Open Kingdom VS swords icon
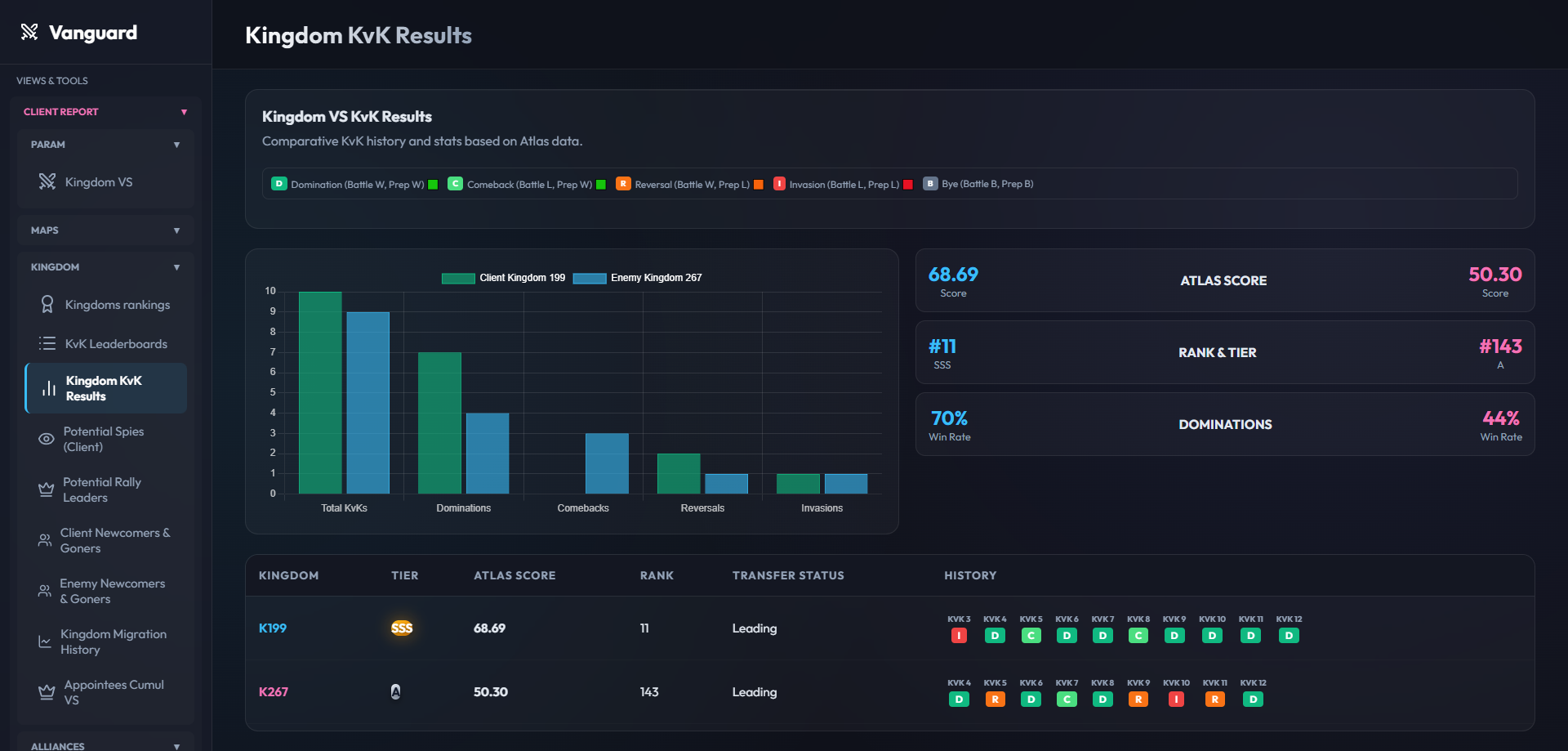Viewport: 1568px width, 751px height. click(47, 181)
